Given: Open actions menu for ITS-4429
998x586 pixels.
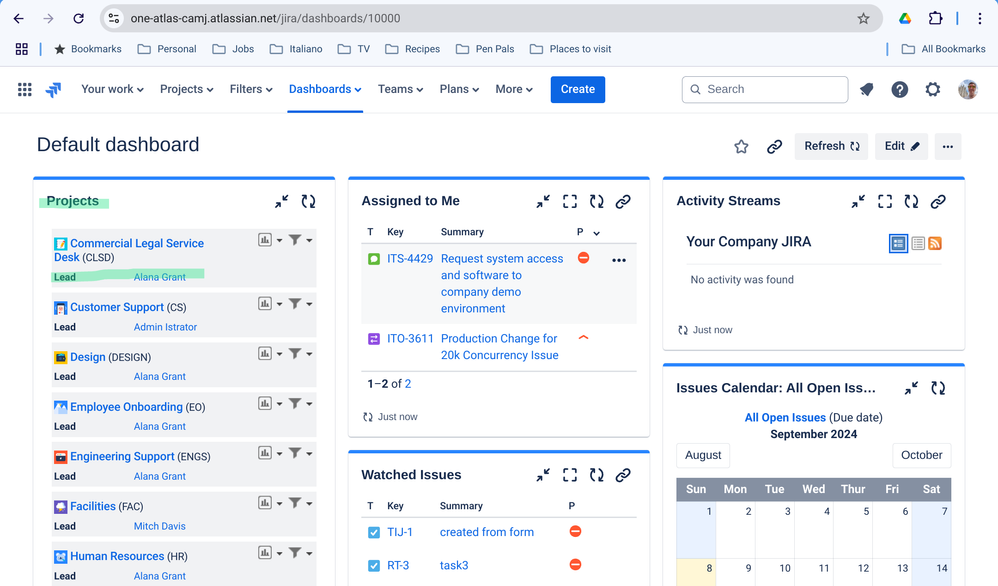Looking at the screenshot, I should tap(619, 260).
